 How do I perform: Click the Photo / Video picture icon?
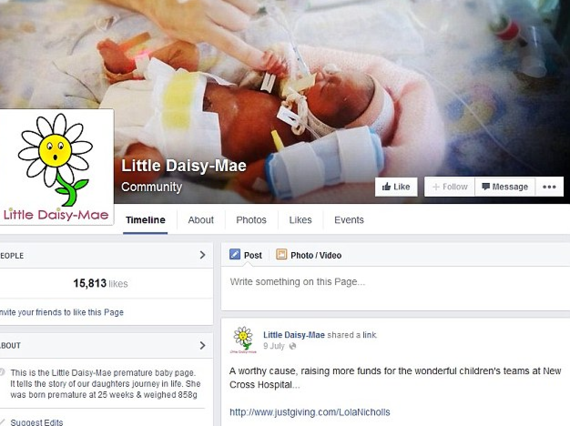click(x=281, y=254)
